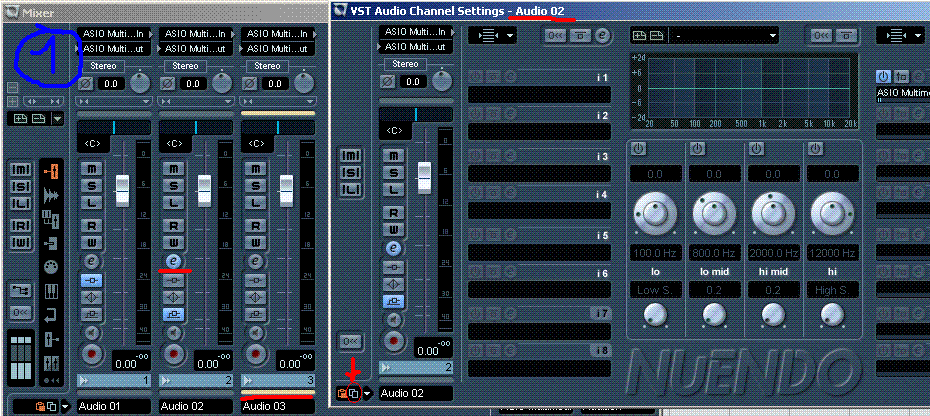Global Write all automation in Mixer
Image resolution: width=930 pixels, height=416 pixels.
21,243
